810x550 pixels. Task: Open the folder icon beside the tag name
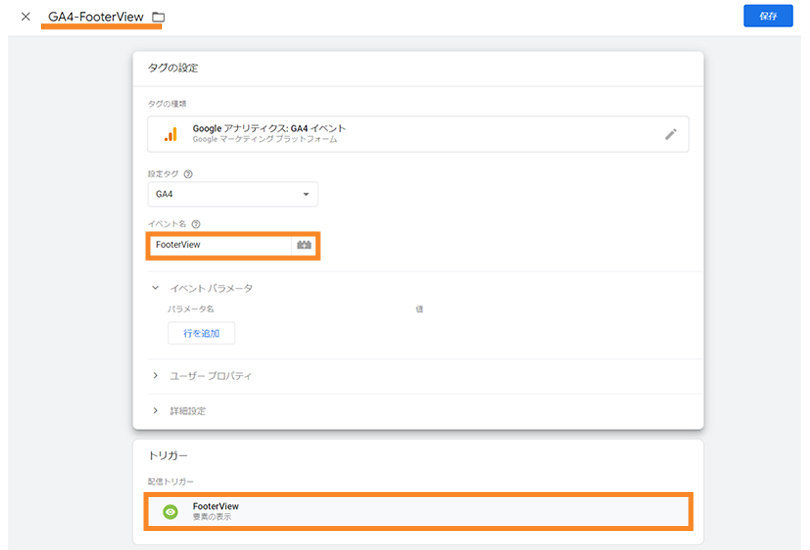159,18
